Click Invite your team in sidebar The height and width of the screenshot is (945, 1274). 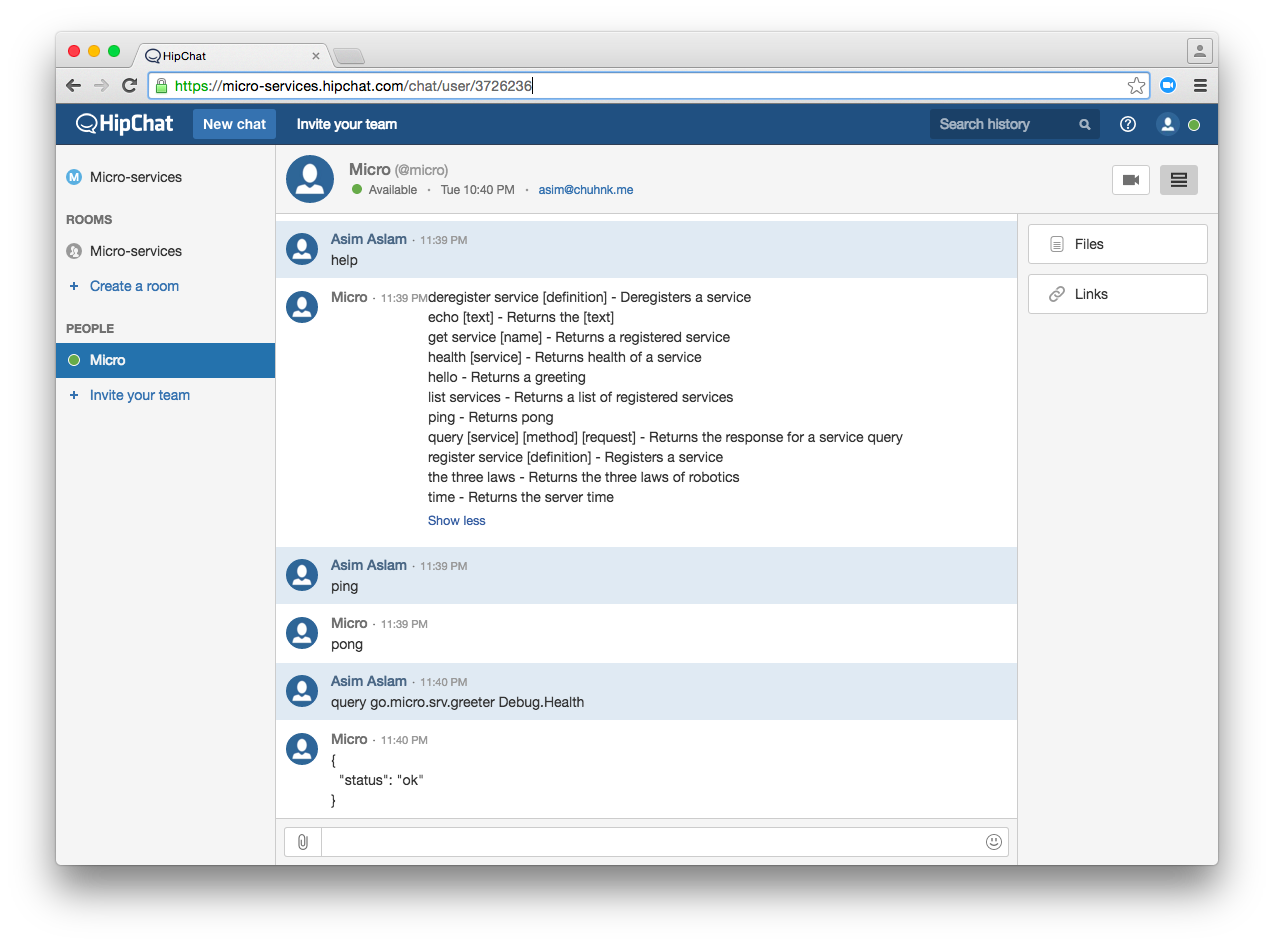[140, 395]
